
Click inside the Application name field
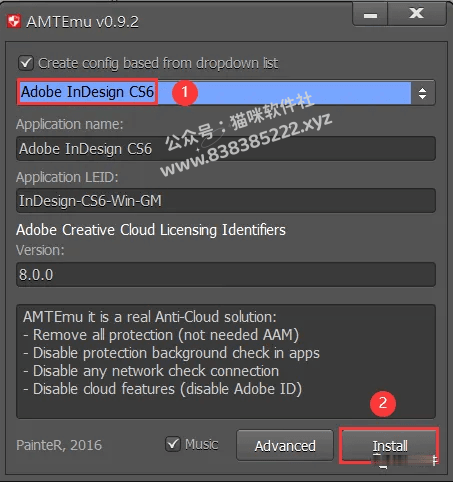pyautogui.click(x=226, y=149)
